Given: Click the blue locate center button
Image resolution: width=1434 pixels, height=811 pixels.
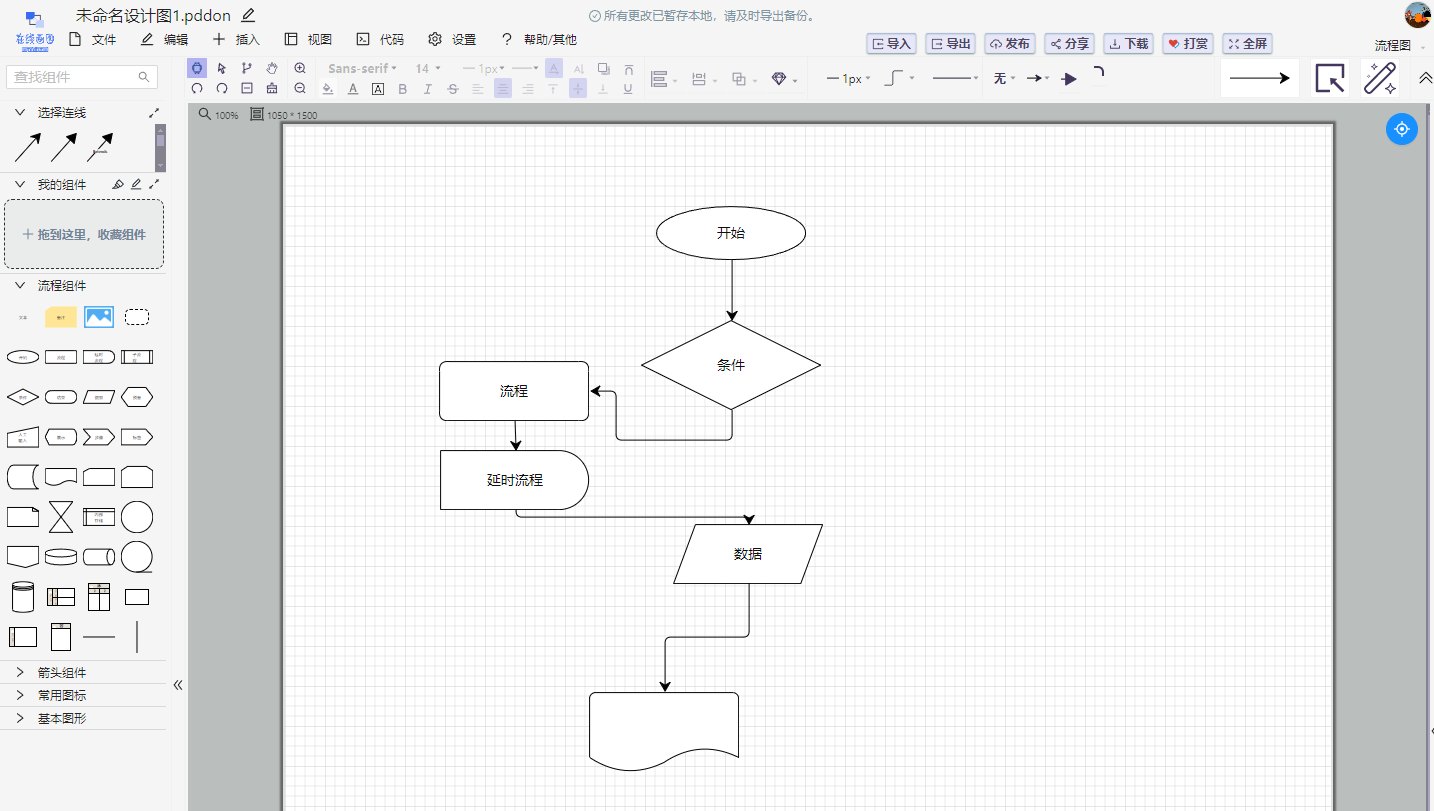Looking at the screenshot, I should coord(1401,129).
